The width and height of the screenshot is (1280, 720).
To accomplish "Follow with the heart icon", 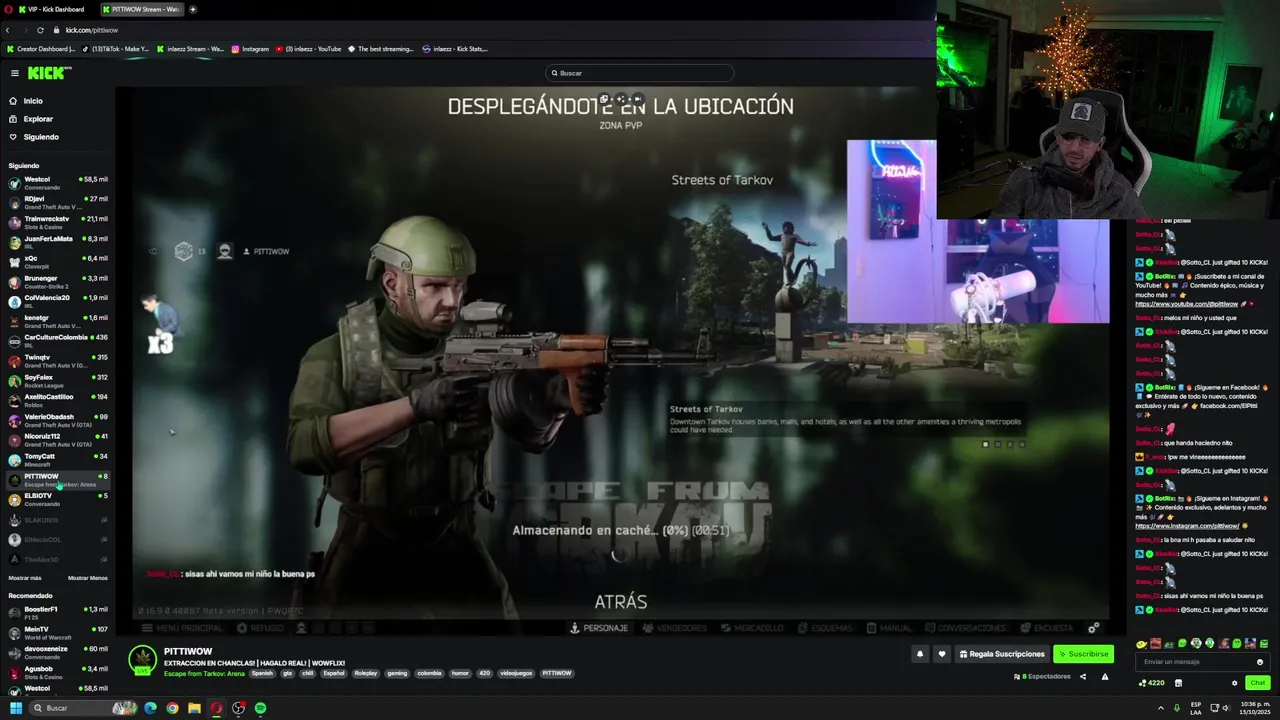I will pyautogui.click(x=941, y=654).
